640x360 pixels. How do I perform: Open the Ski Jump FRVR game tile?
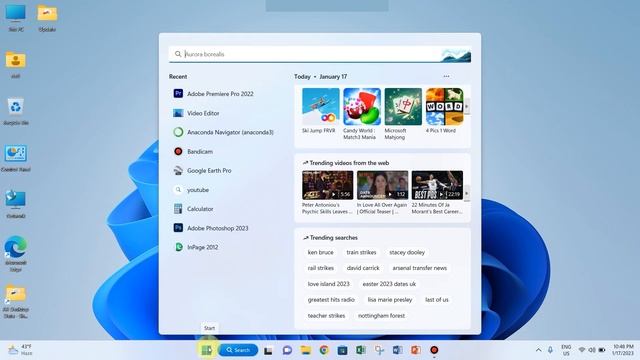[320, 111]
